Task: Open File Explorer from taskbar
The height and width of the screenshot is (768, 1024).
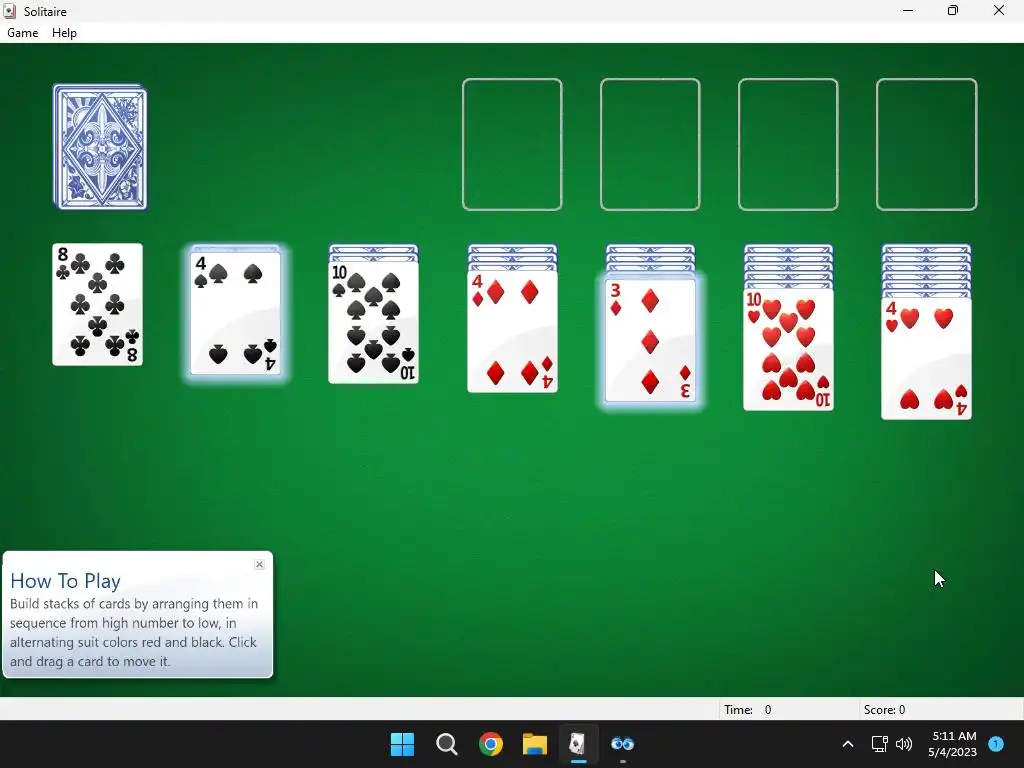Action: [x=535, y=744]
